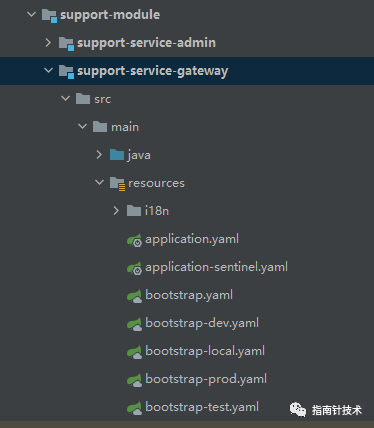Image resolution: width=374 pixels, height=428 pixels.
Task: Click the support-module module icon
Action: 49,16
